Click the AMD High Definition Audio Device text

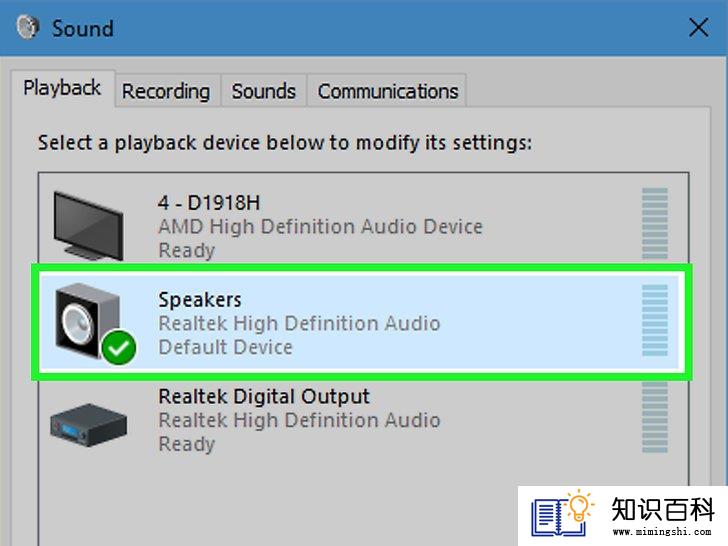click(x=320, y=227)
